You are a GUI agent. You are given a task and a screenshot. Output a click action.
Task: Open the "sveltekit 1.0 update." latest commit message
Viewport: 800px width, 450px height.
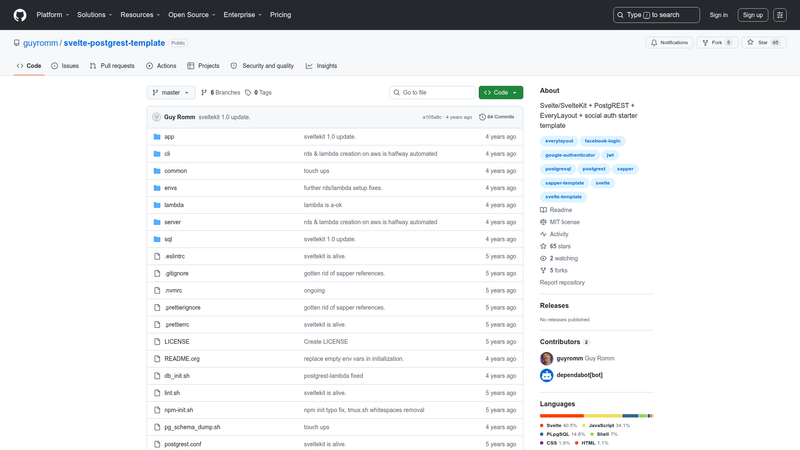[x=224, y=117]
